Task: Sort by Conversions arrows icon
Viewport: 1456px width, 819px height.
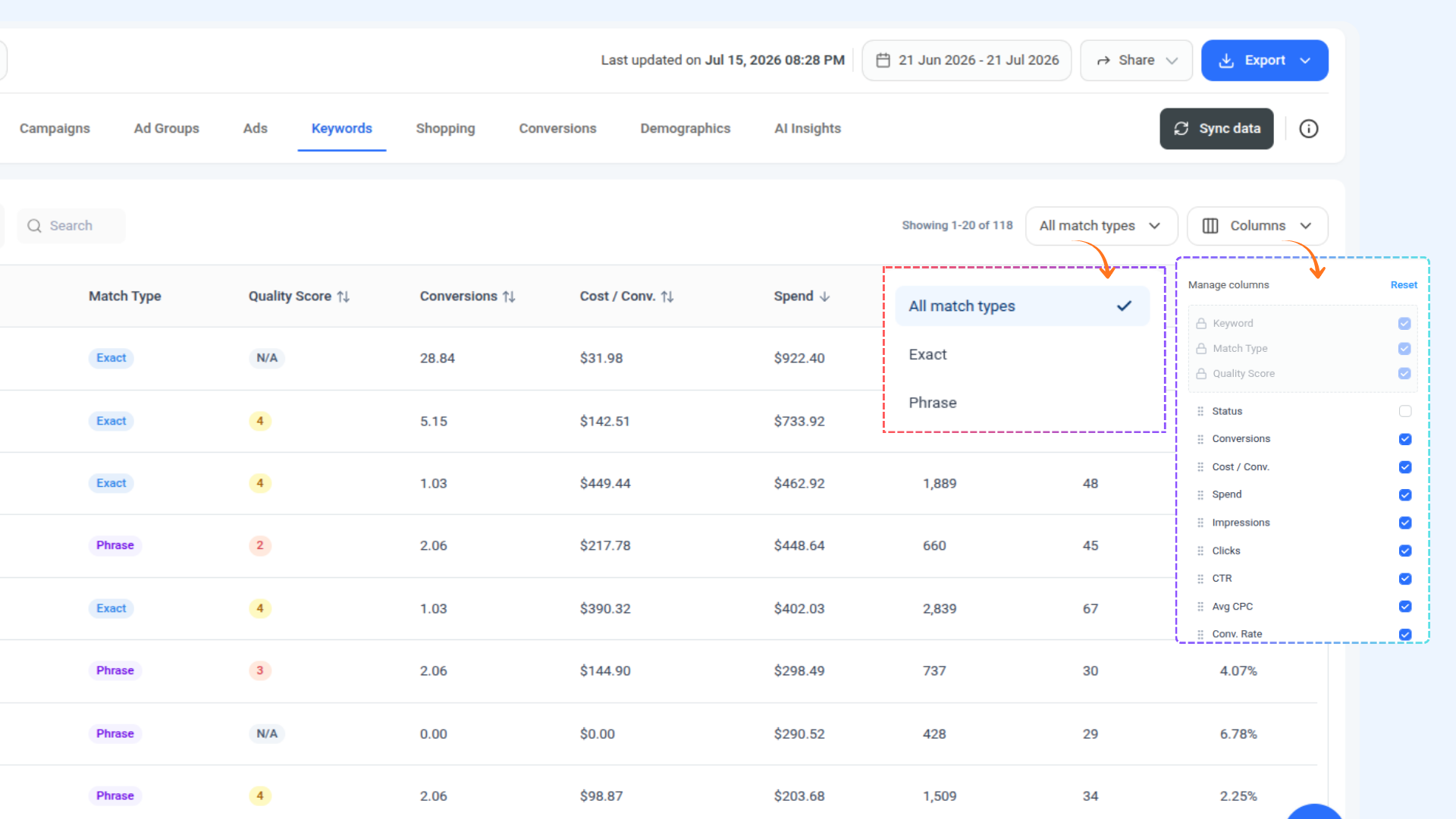Action: pyautogui.click(x=509, y=297)
